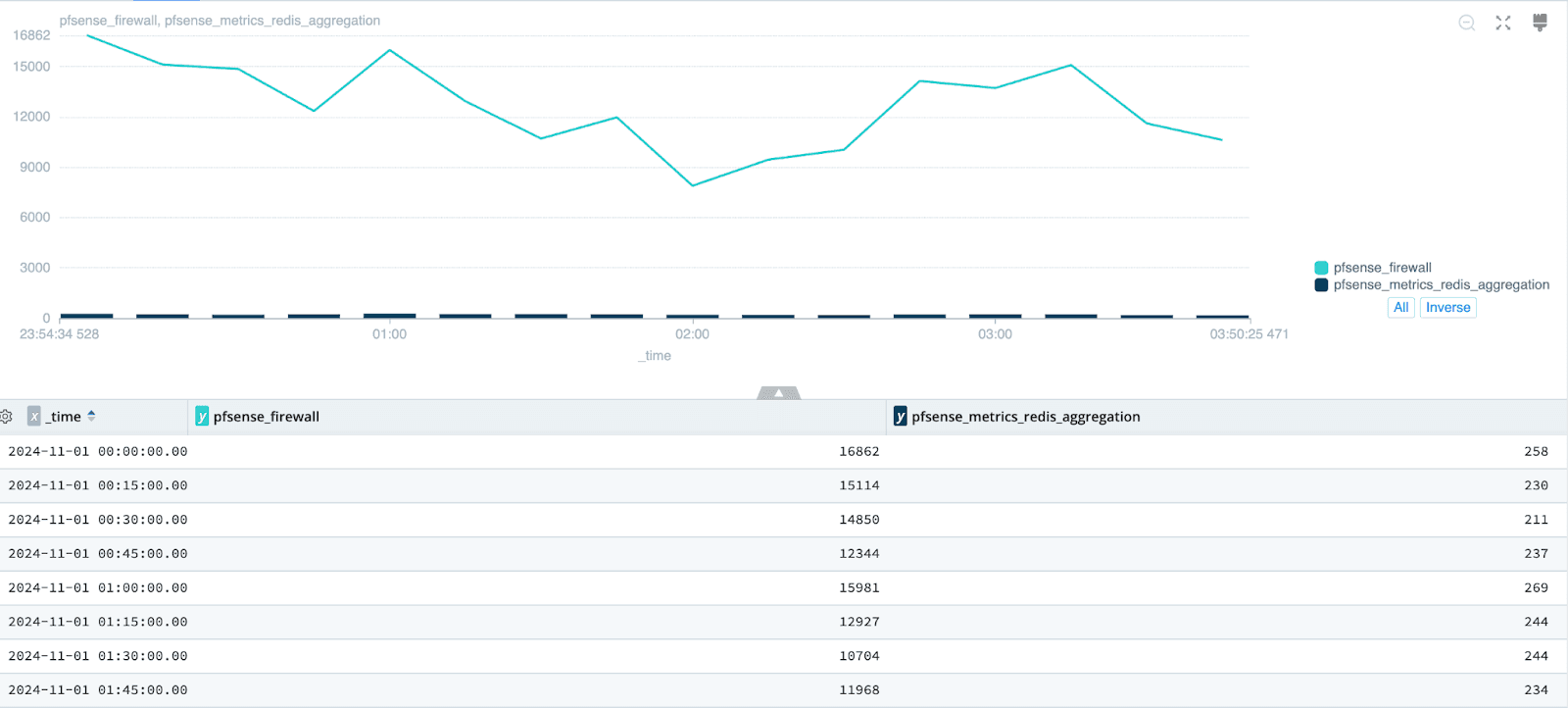Click the zoom out magnifier icon

(1466, 23)
